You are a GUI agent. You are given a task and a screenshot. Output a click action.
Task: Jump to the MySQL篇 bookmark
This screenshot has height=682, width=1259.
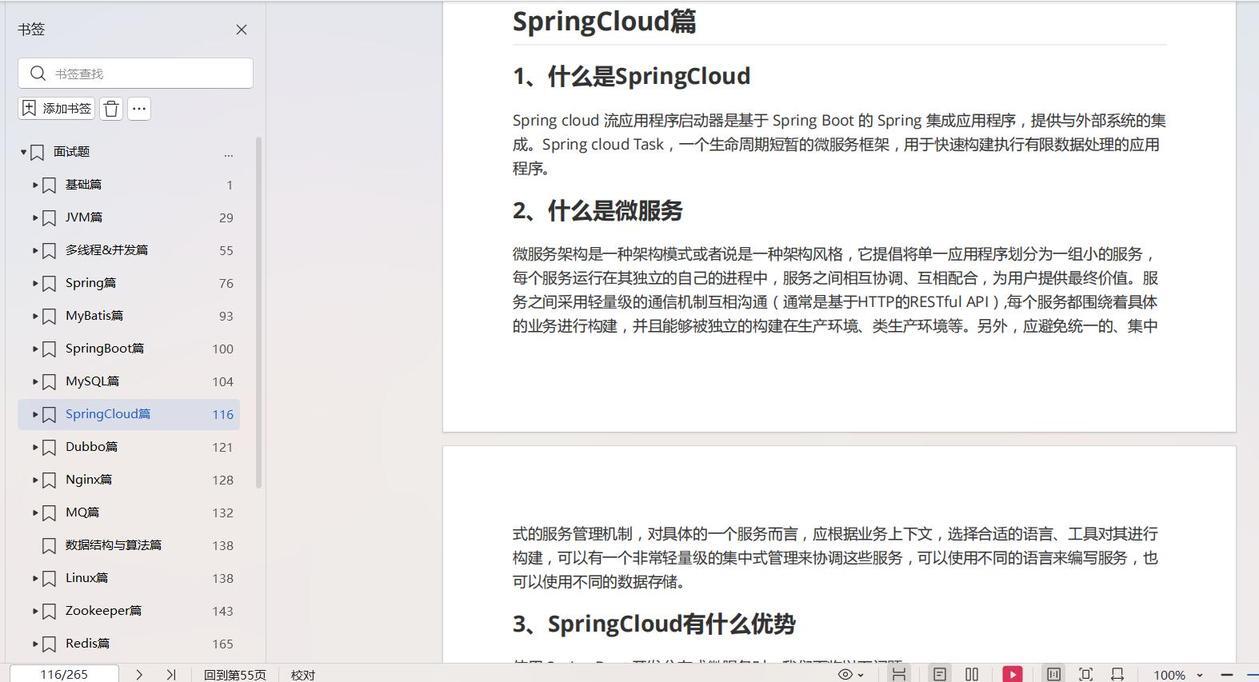point(92,381)
